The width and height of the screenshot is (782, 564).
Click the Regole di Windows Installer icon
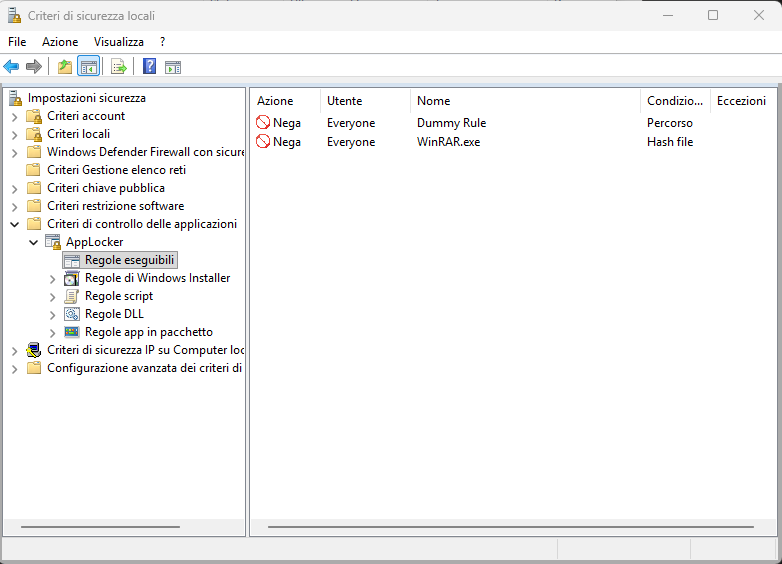72,278
